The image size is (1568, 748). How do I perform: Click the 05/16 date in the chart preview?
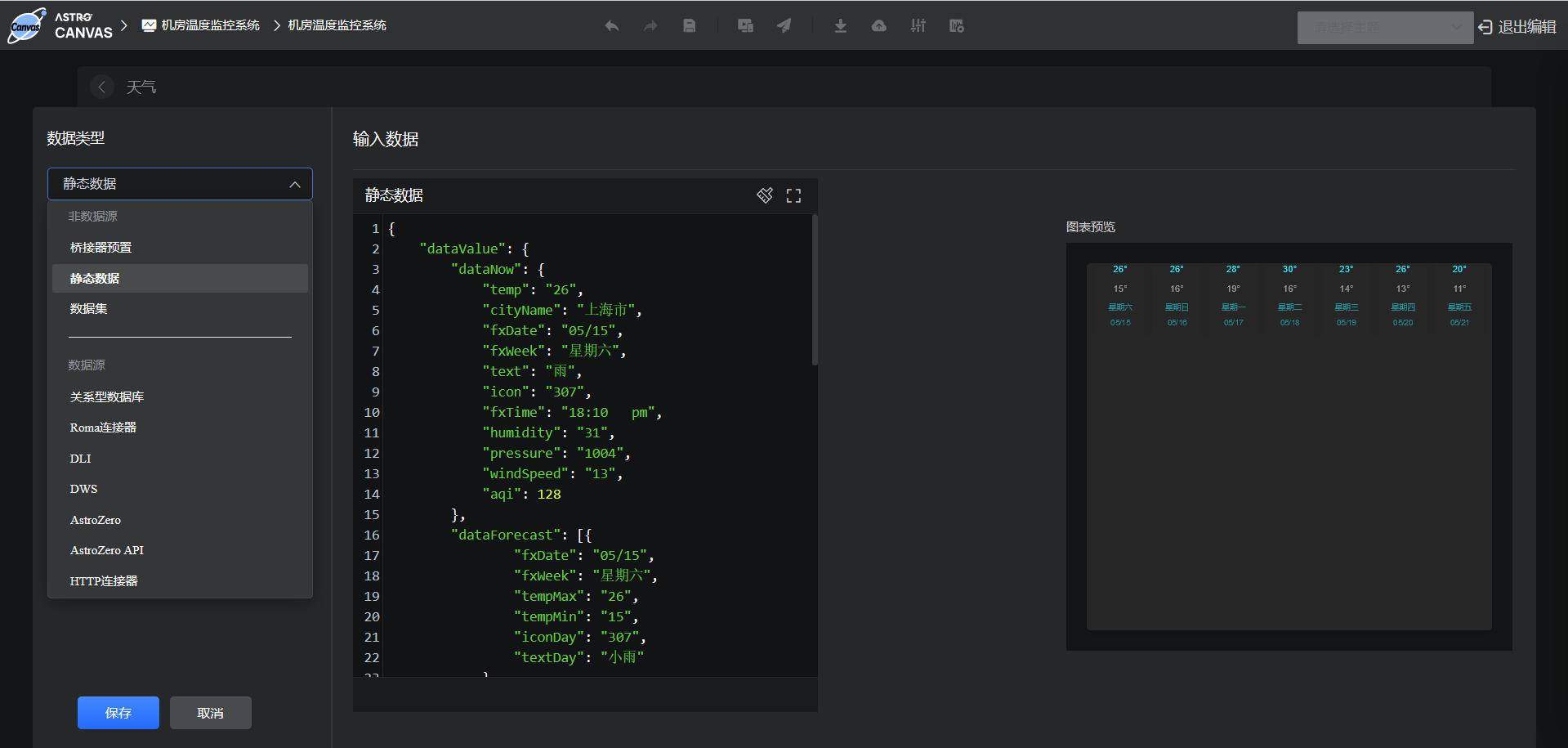pos(1177,323)
